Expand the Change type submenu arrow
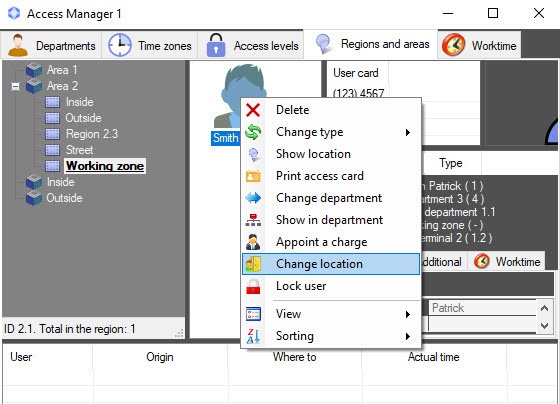560x404 pixels. 408,133
